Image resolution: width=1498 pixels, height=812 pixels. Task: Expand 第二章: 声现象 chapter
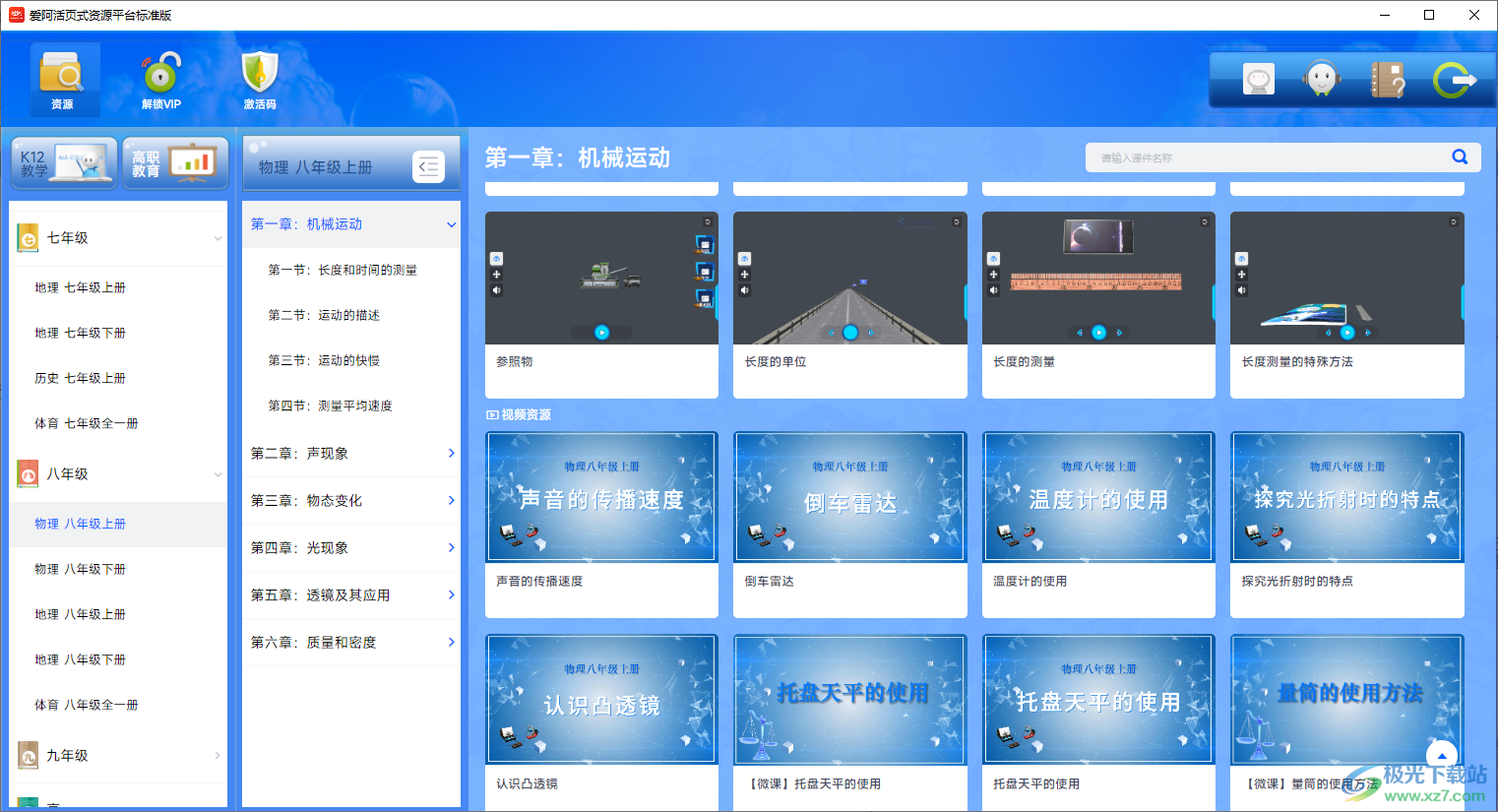350,453
